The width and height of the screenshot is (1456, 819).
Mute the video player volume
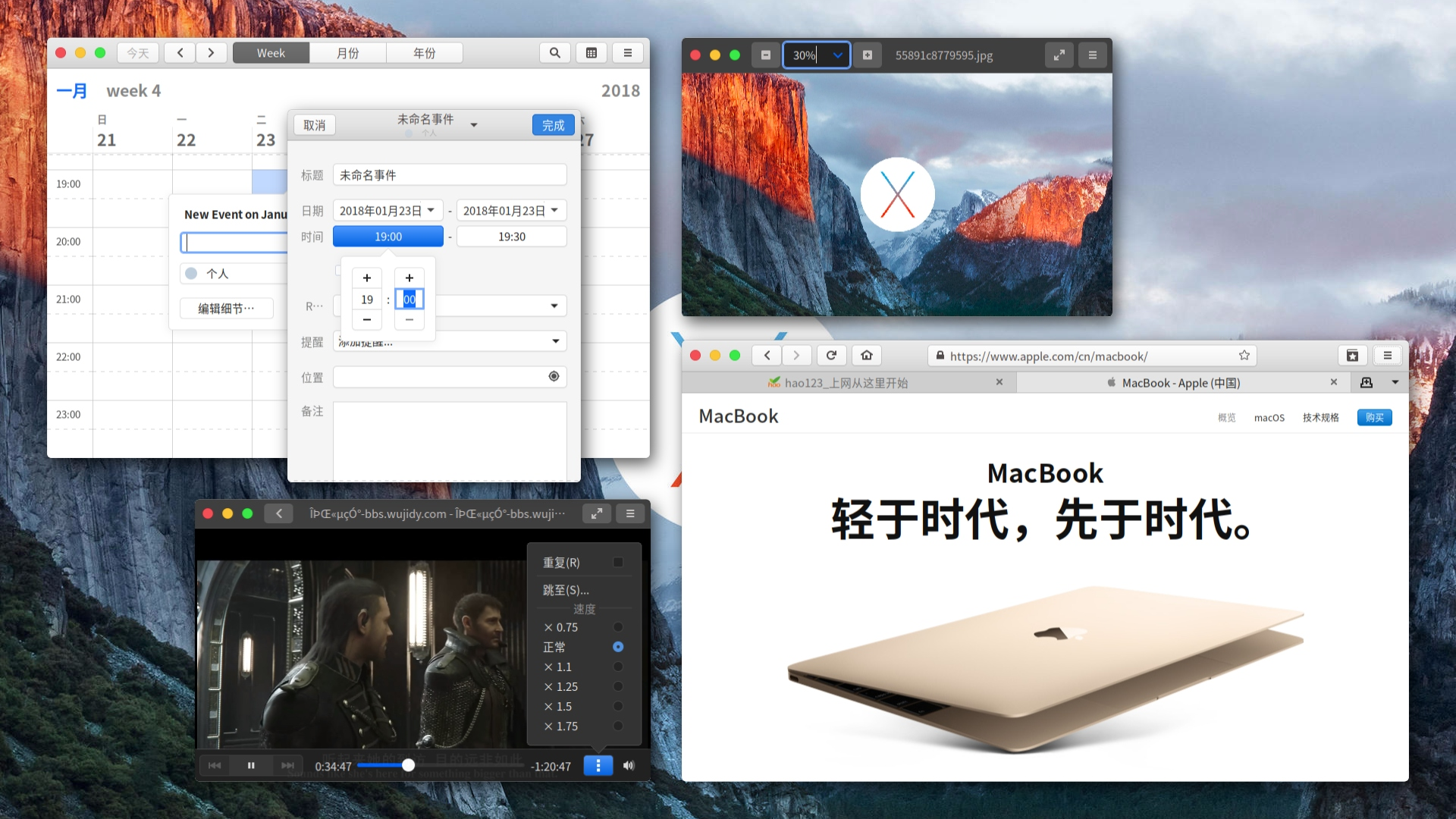627,765
